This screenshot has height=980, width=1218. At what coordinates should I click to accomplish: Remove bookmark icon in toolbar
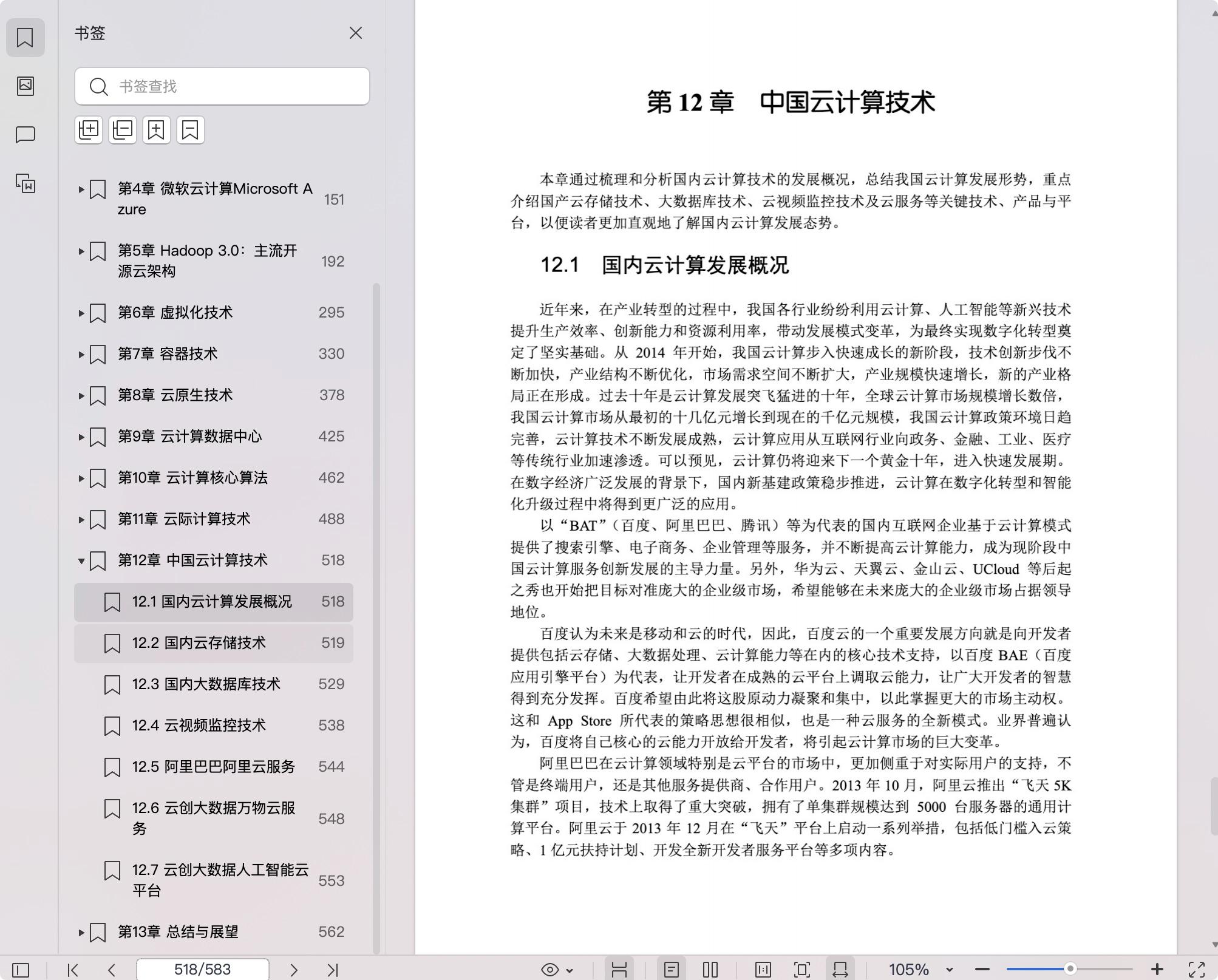pos(190,130)
